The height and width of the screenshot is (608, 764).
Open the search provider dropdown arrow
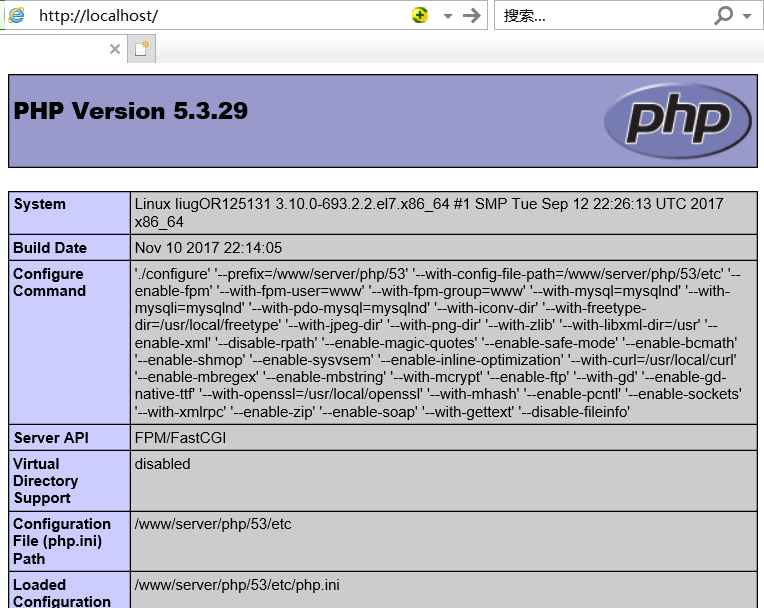(x=746, y=16)
